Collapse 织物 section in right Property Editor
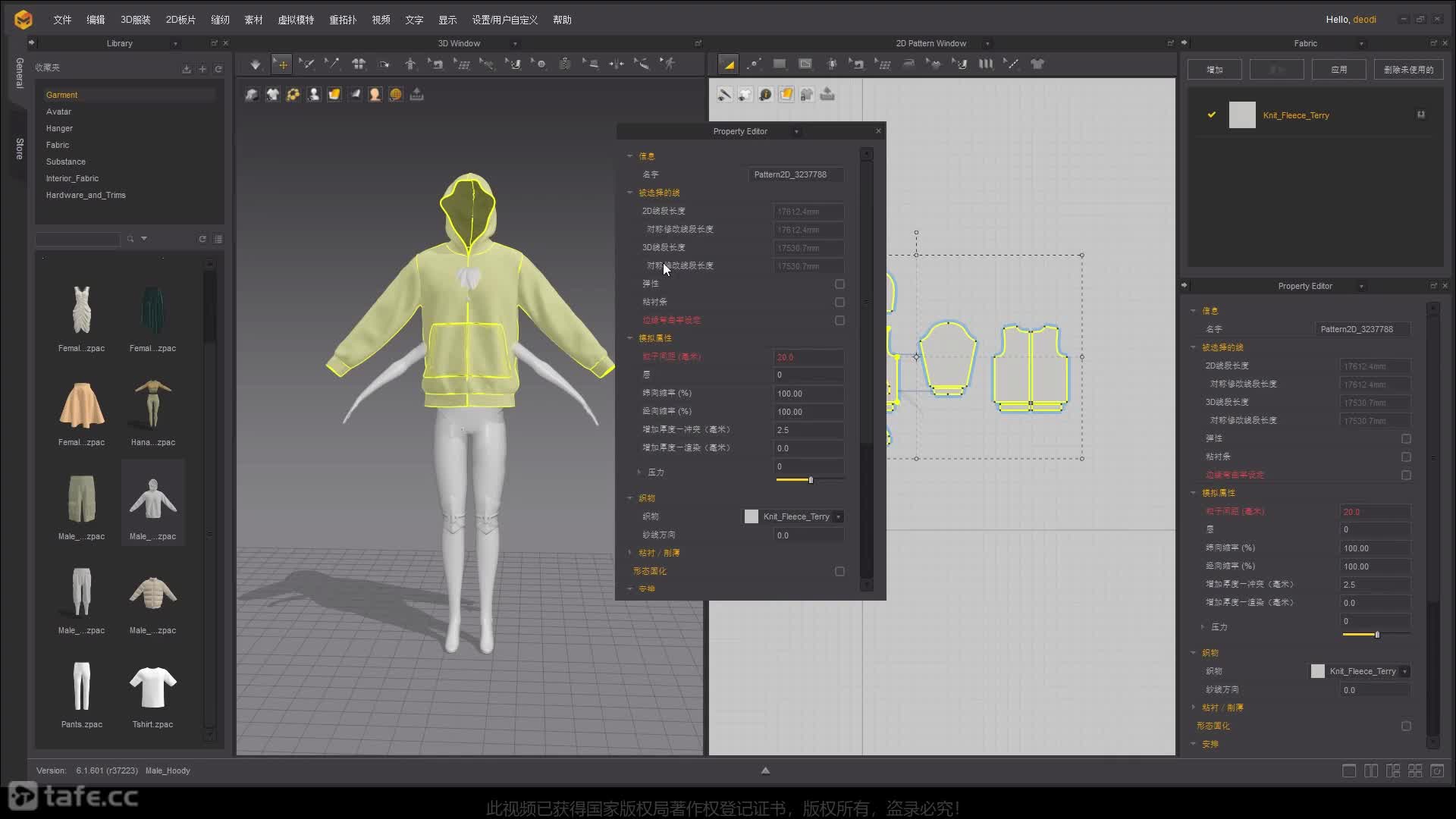This screenshot has width=1456, height=819. tap(1193, 653)
